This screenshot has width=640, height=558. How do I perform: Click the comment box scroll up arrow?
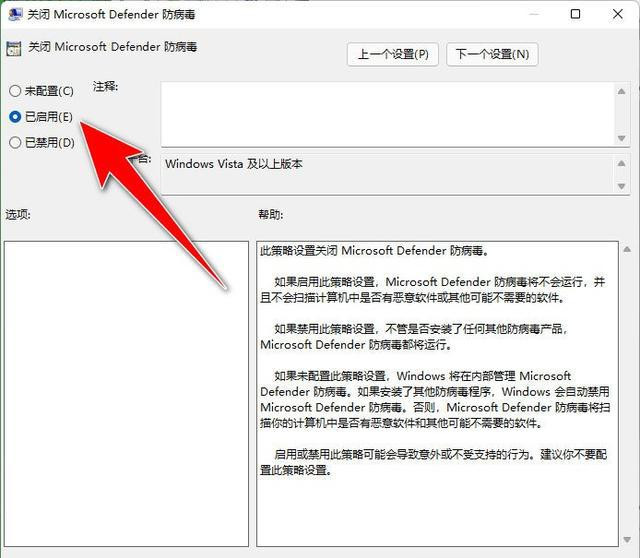point(621,91)
